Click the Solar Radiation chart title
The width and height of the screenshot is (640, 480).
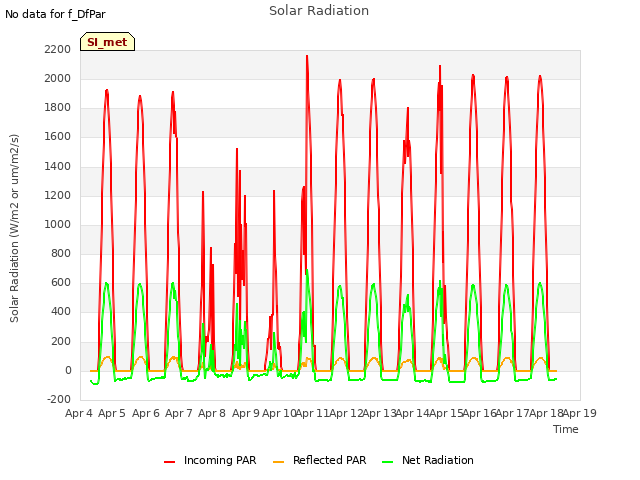click(x=319, y=11)
